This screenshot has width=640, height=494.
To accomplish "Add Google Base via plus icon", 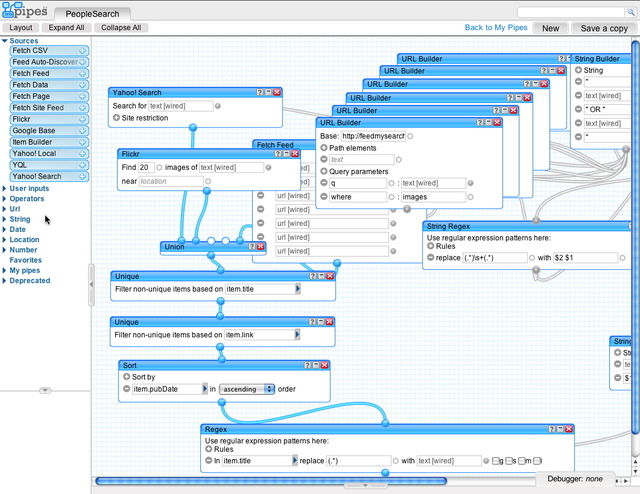I will (x=82, y=131).
